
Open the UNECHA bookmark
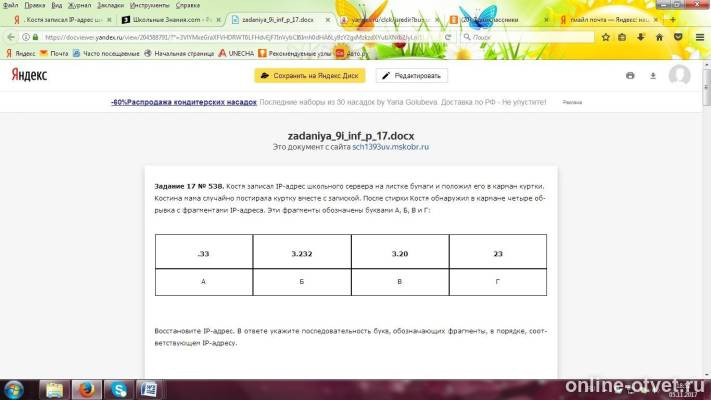tap(236, 54)
